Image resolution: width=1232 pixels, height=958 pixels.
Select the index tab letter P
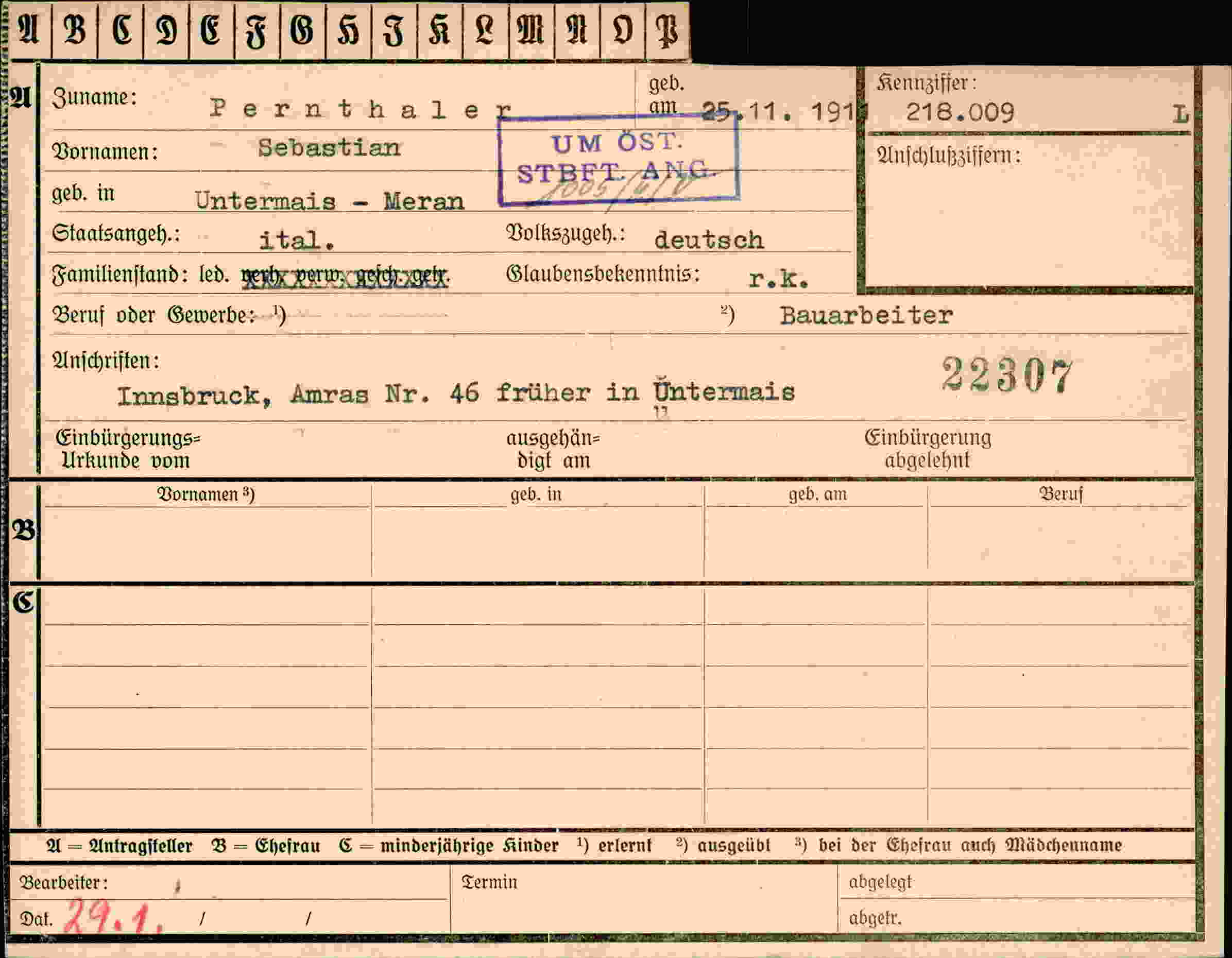pyautogui.click(x=668, y=31)
